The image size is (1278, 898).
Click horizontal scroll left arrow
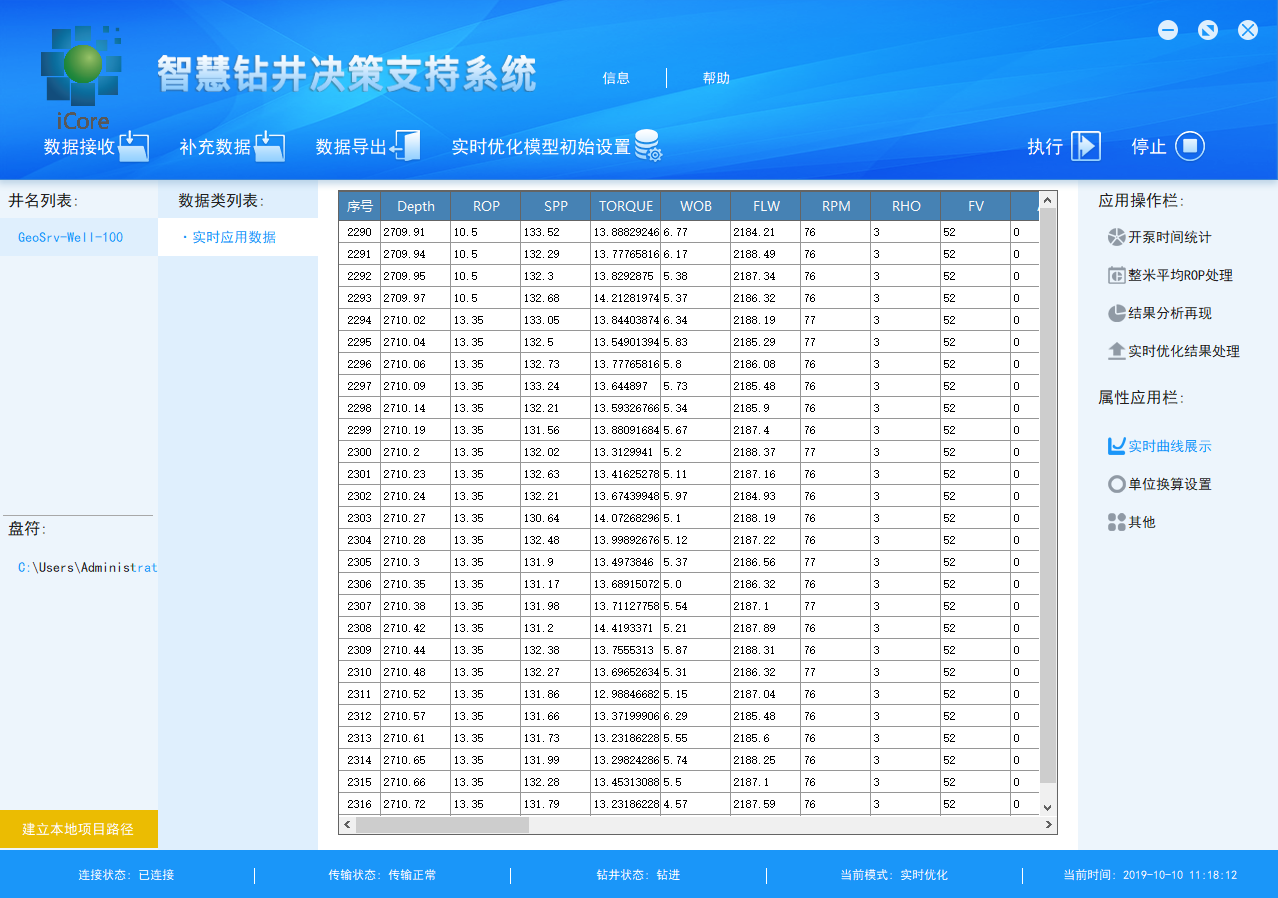(348, 825)
